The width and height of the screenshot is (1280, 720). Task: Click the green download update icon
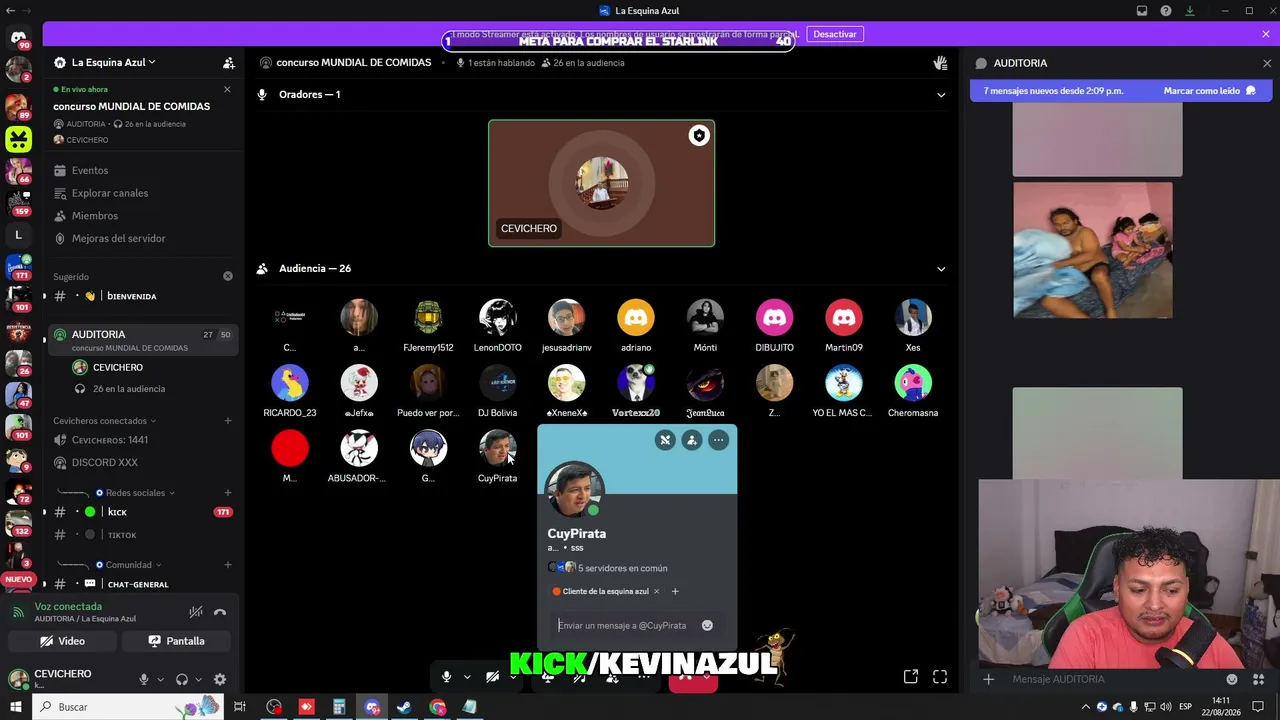1190,11
